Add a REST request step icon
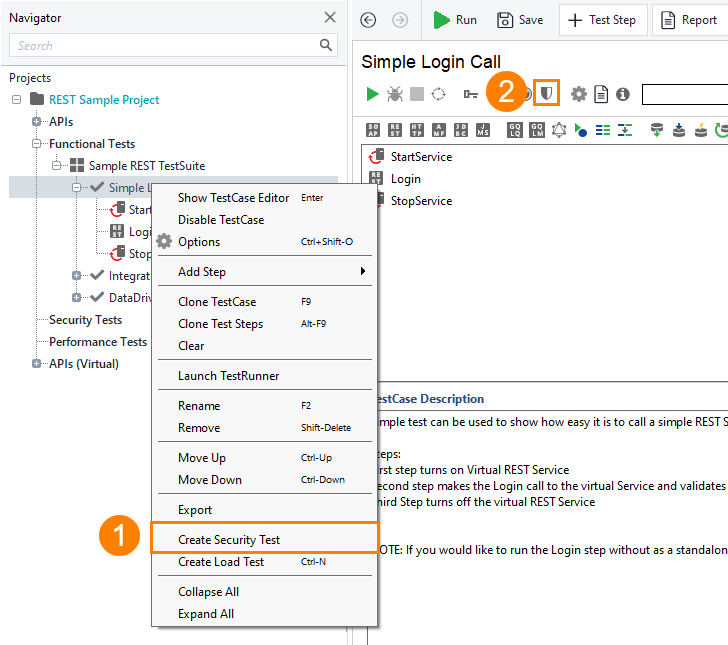Viewport: 728px width, 645px height. tap(395, 130)
